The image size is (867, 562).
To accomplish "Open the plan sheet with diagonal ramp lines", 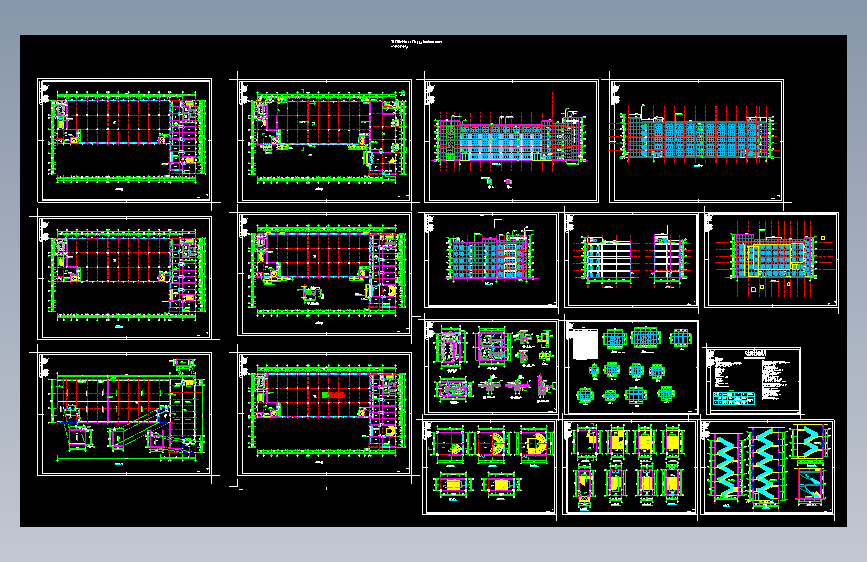I will pyautogui.click(x=124, y=414).
